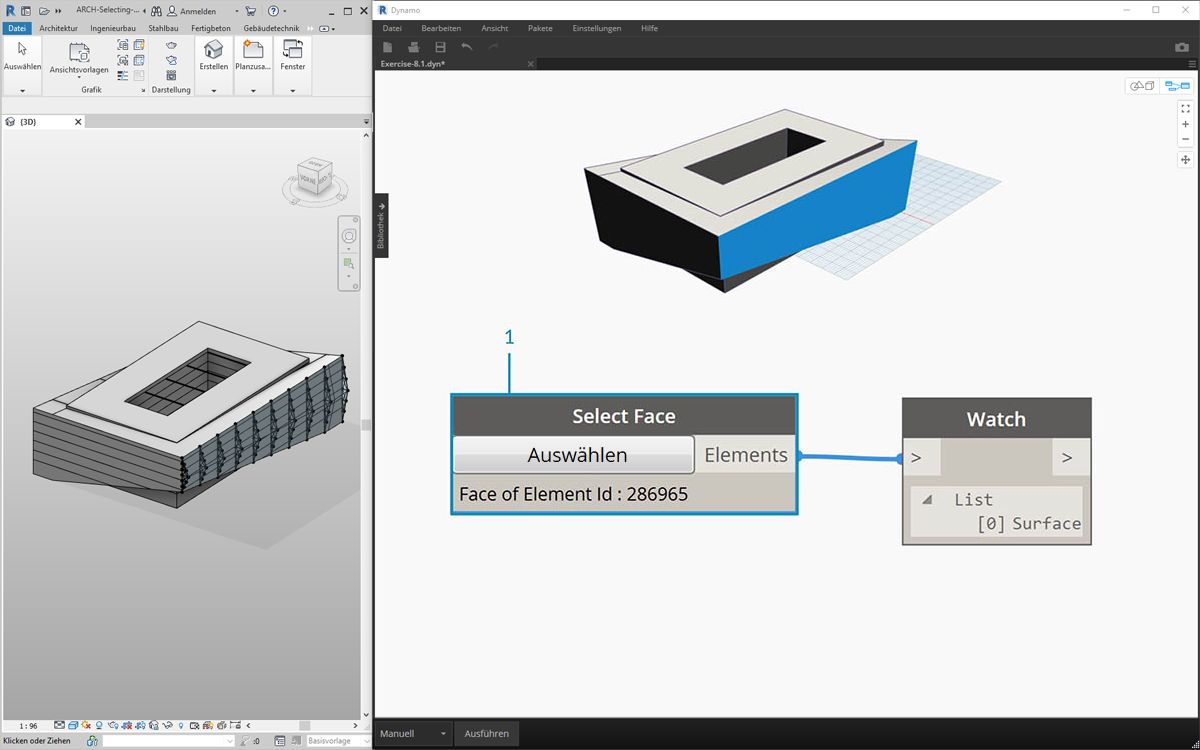
Task: Redo action in Dynamo toolbar
Action: 493,47
